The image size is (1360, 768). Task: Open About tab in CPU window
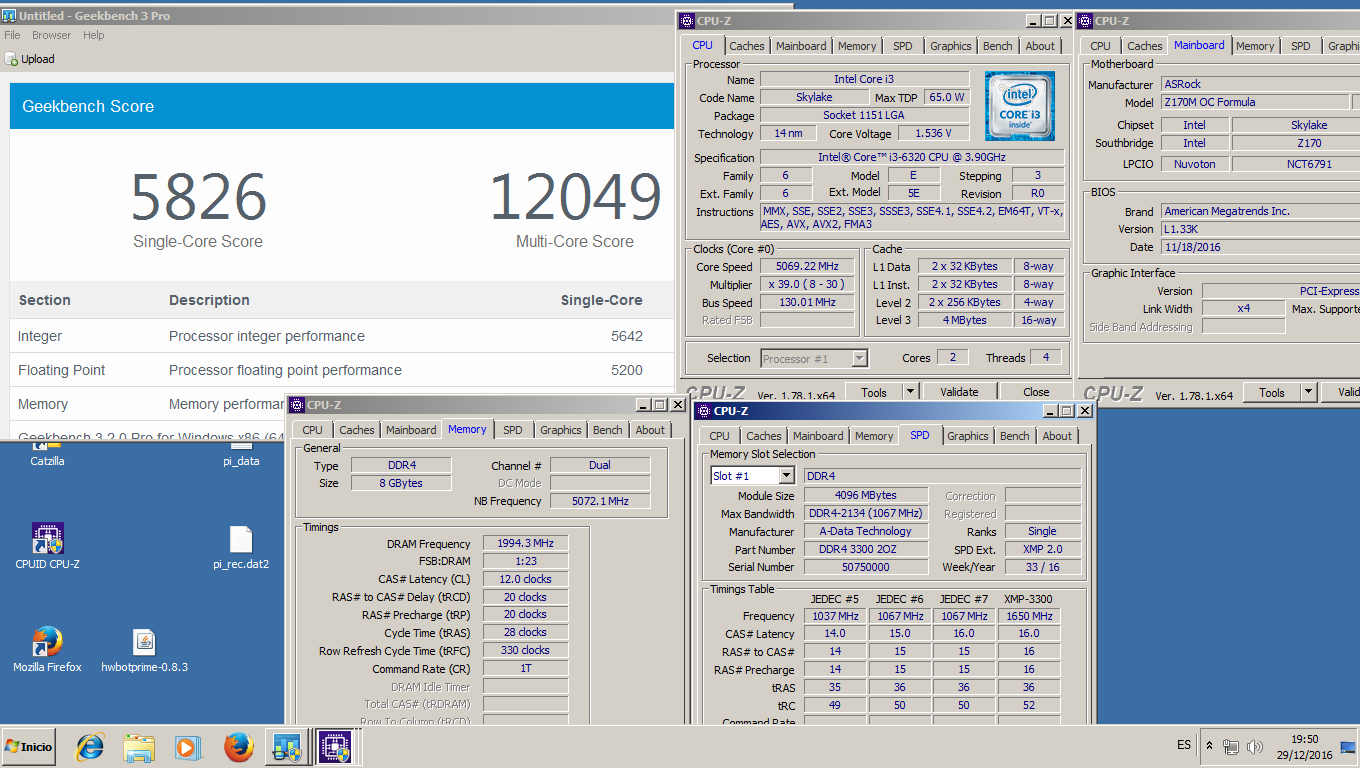point(1040,46)
